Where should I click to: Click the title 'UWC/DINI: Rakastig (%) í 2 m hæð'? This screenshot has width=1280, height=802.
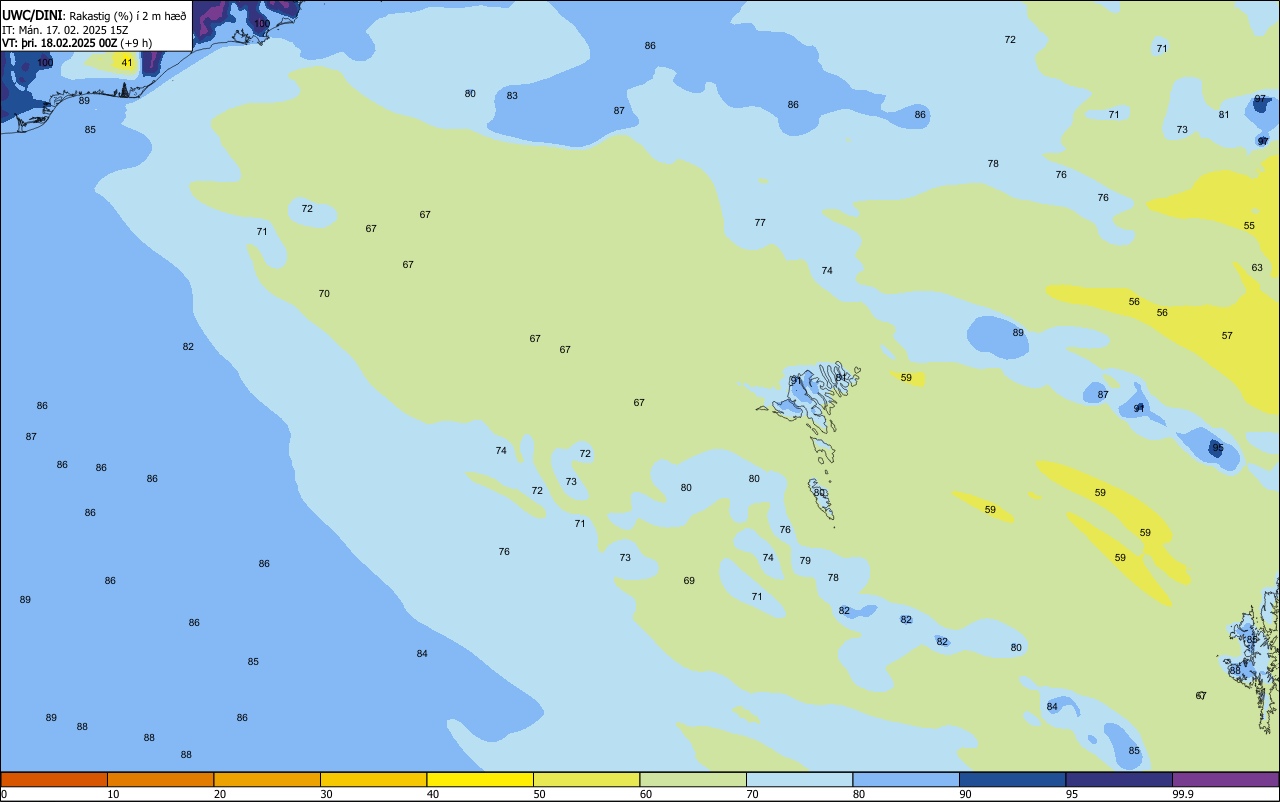[94, 16]
